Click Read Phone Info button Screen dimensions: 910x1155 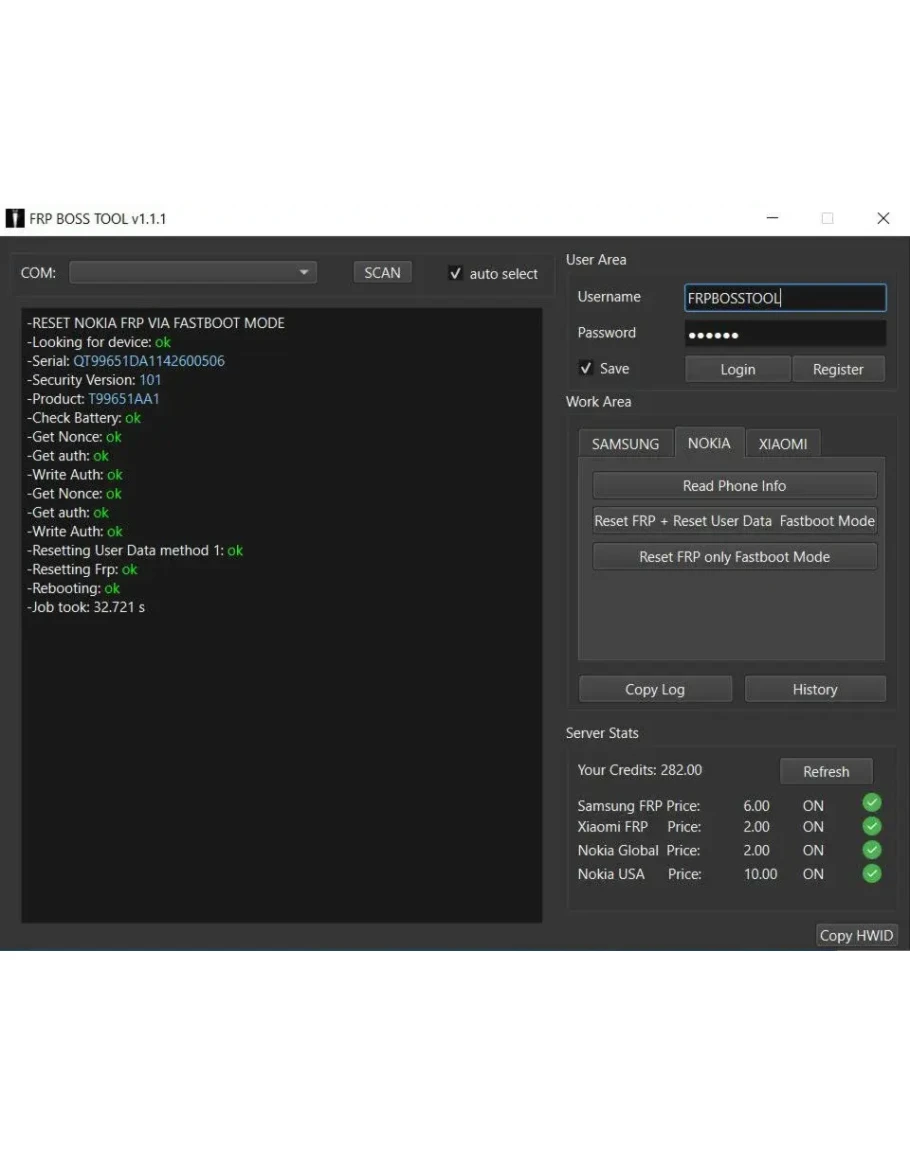pyautogui.click(x=734, y=486)
